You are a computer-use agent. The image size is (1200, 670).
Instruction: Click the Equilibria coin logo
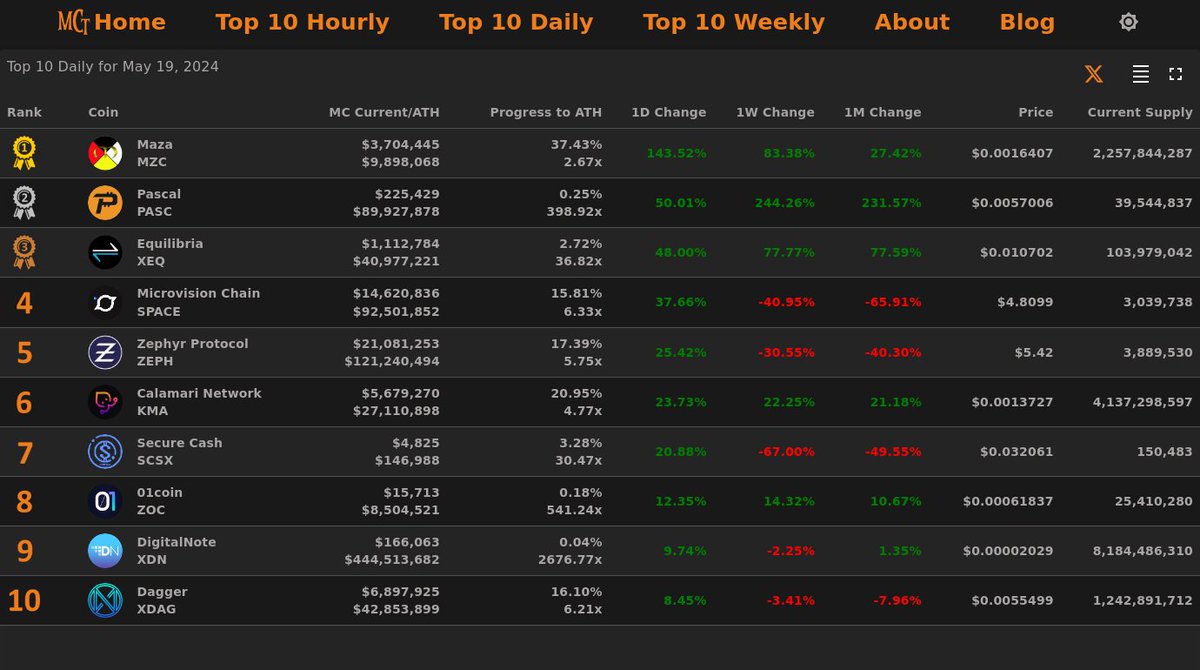tap(105, 253)
